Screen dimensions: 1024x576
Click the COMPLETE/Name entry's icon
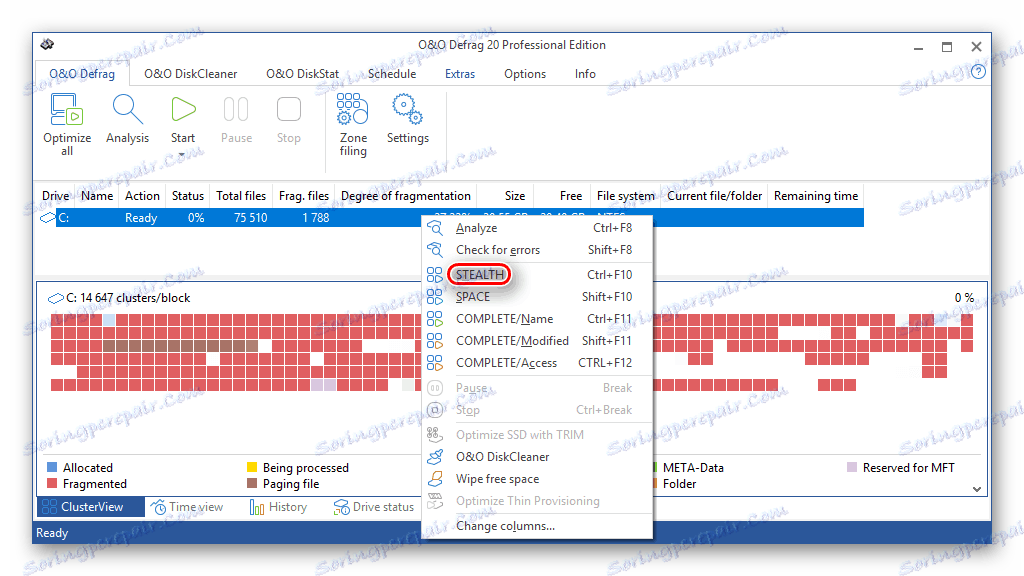point(435,319)
